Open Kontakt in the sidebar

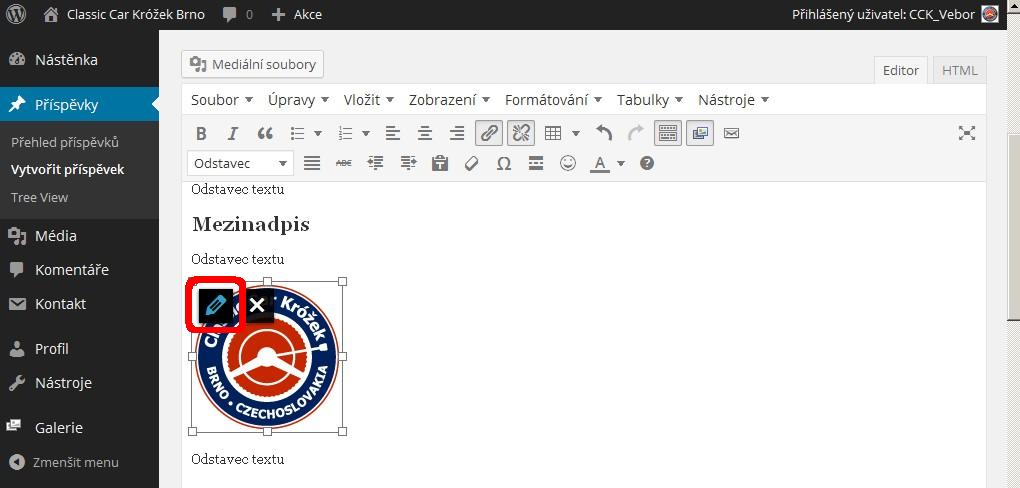point(60,304)
